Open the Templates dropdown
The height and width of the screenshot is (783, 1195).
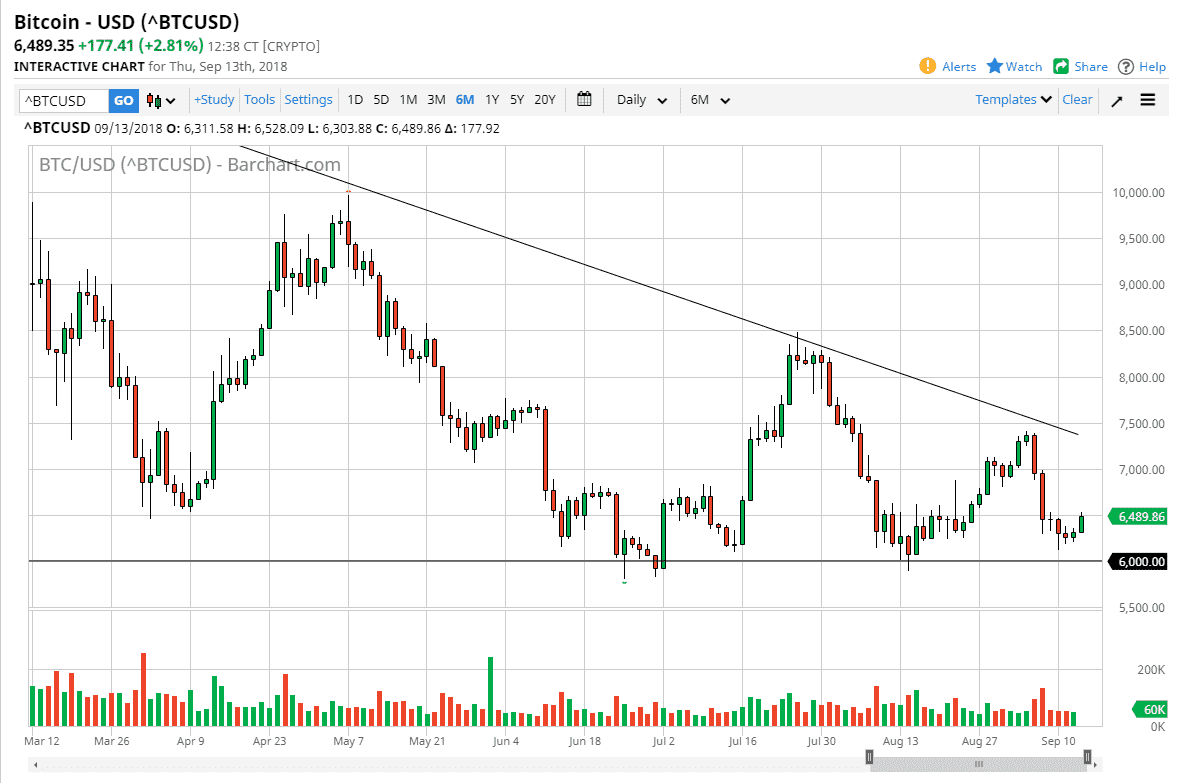[1013, 99]
